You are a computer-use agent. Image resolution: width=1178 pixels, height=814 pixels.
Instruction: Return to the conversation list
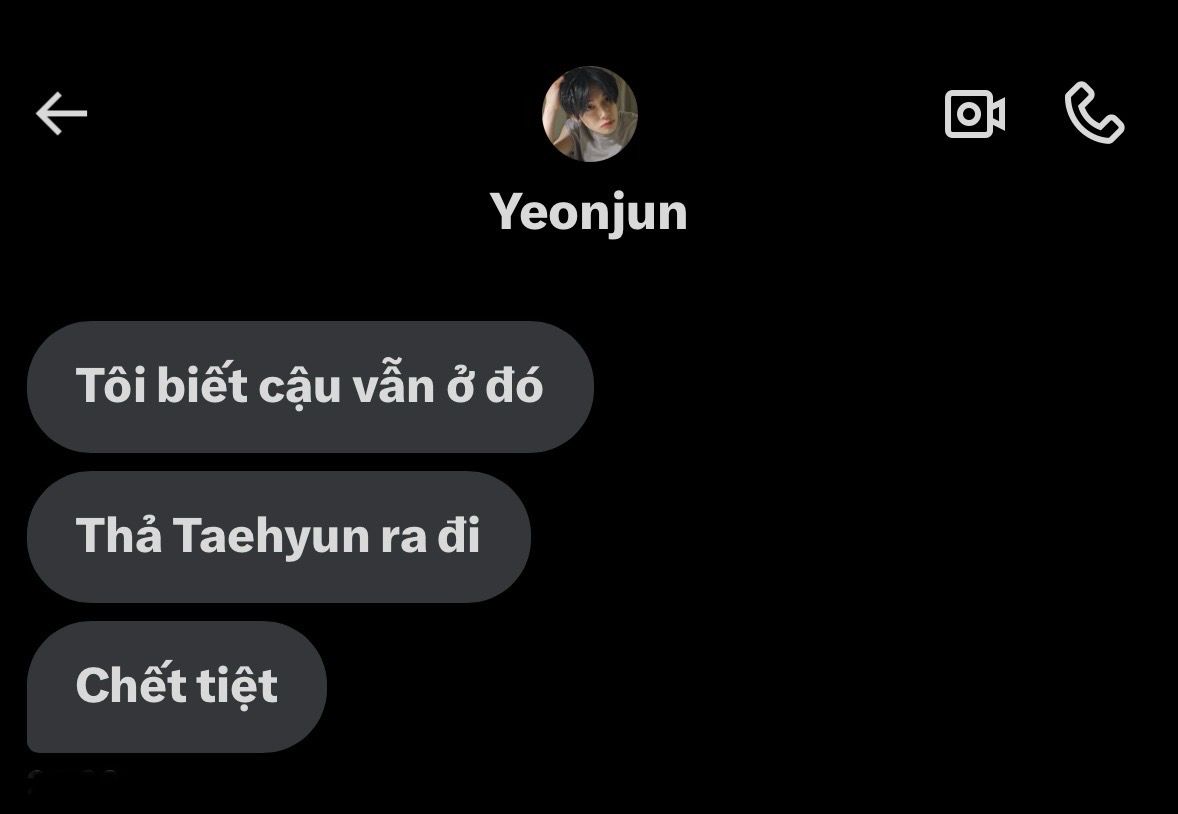click(62, 113)
